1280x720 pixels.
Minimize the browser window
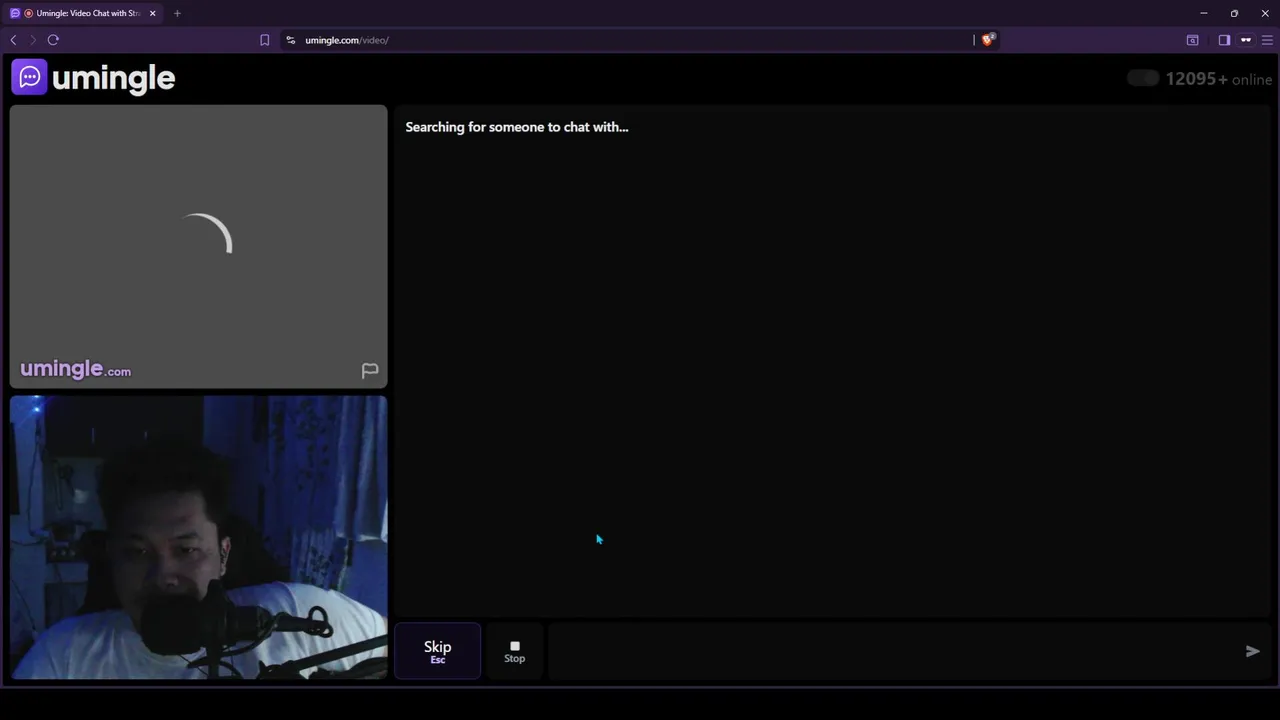(x=1204, y=13)
